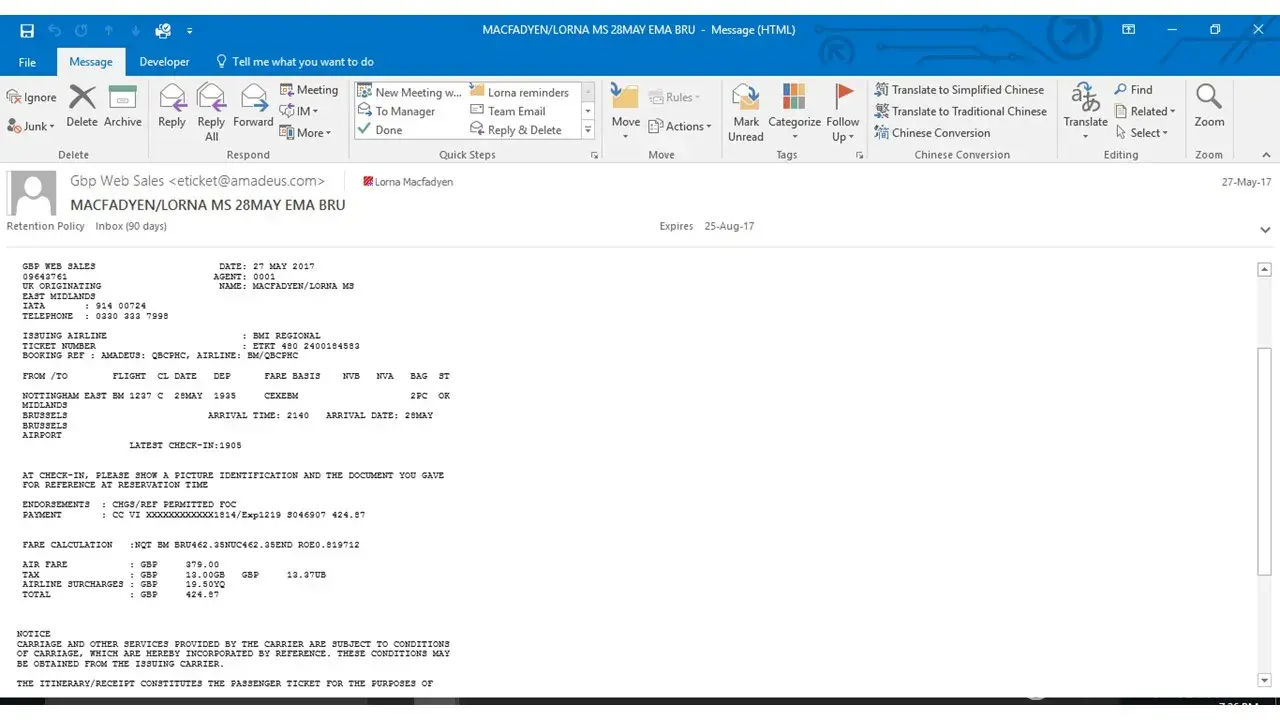Apply the Done quick step
1280x720 pixels.
(380, 130)
